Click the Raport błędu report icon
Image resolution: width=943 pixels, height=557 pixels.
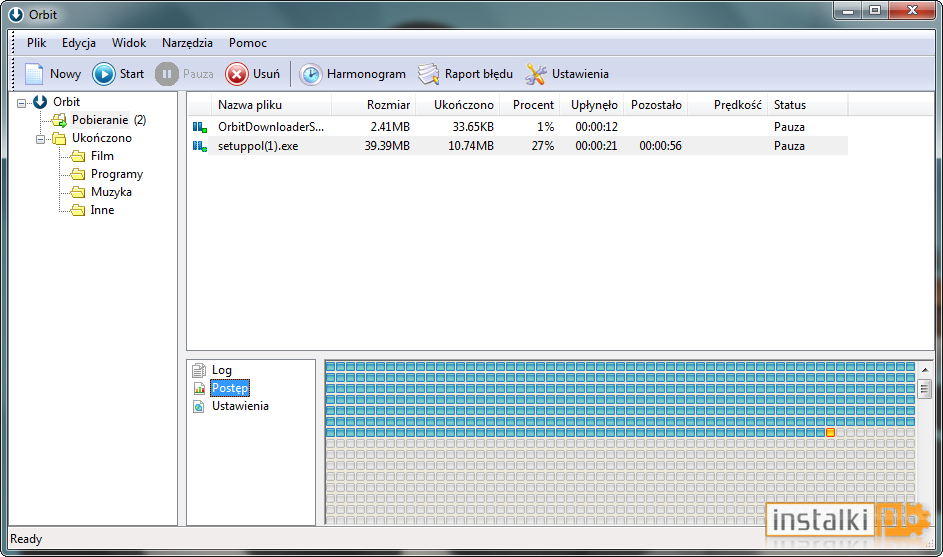[428, 75]
